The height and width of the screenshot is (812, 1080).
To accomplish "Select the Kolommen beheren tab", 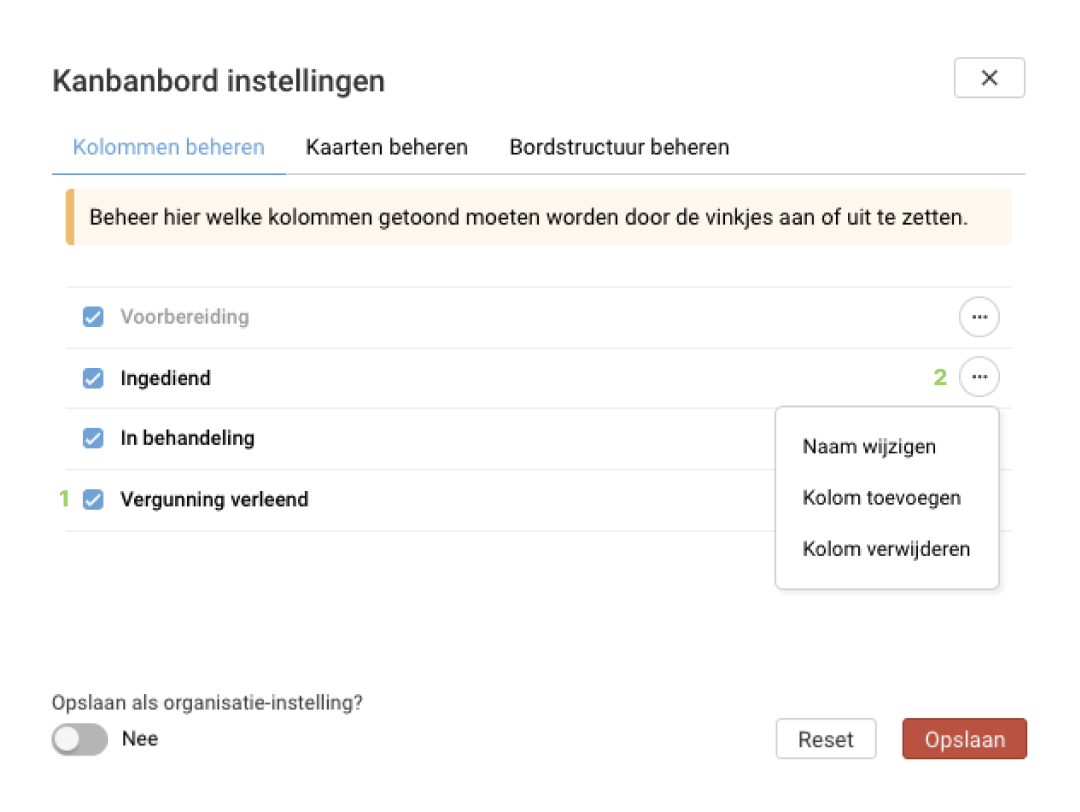I will [168, 147].
